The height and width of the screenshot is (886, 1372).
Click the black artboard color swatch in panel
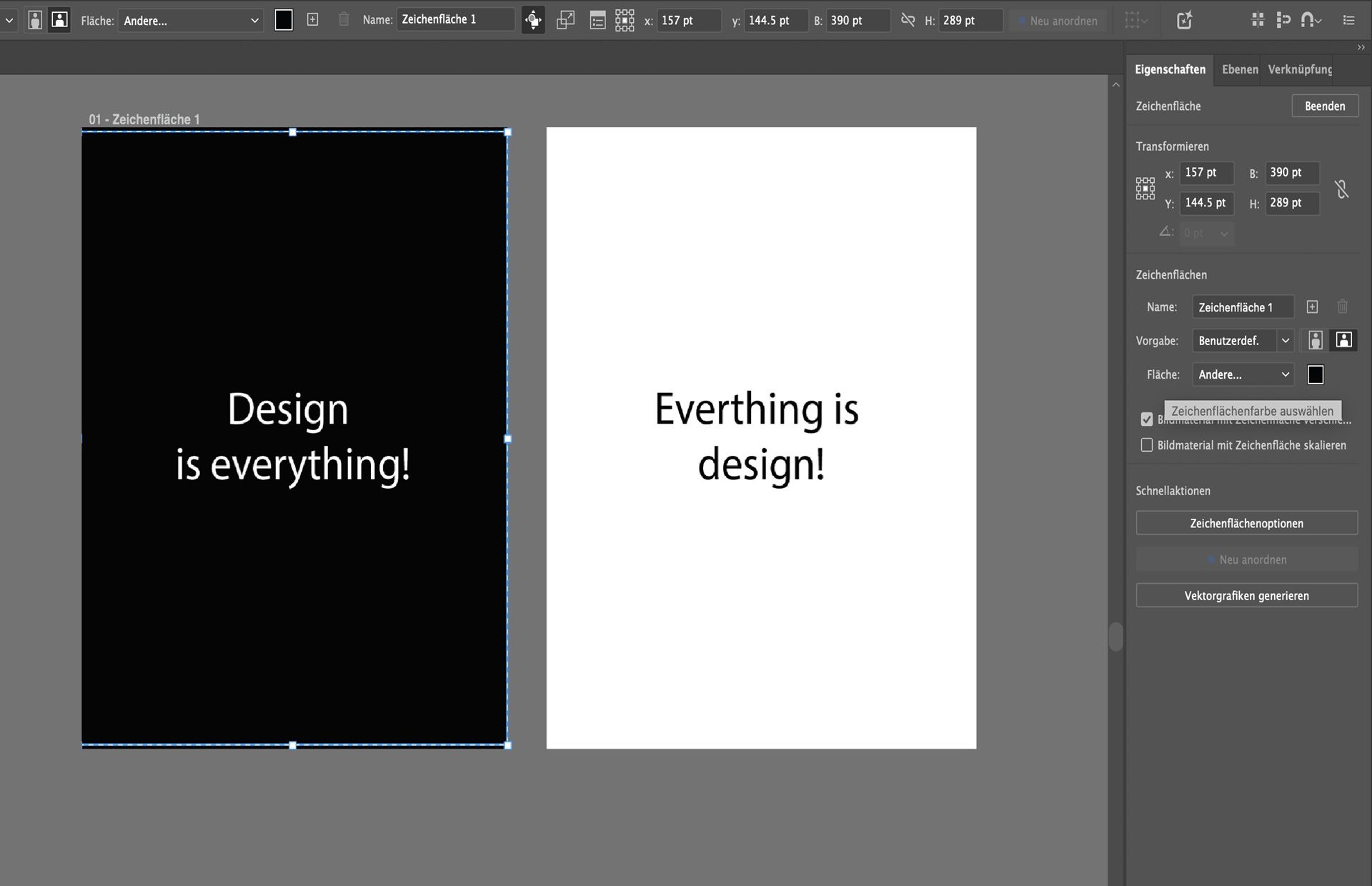point(1316,374)
